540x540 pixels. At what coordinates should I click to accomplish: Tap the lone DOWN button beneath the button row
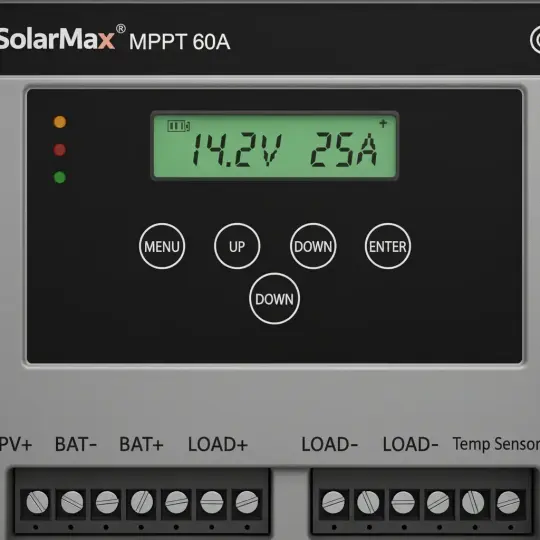tap(274, 299)
